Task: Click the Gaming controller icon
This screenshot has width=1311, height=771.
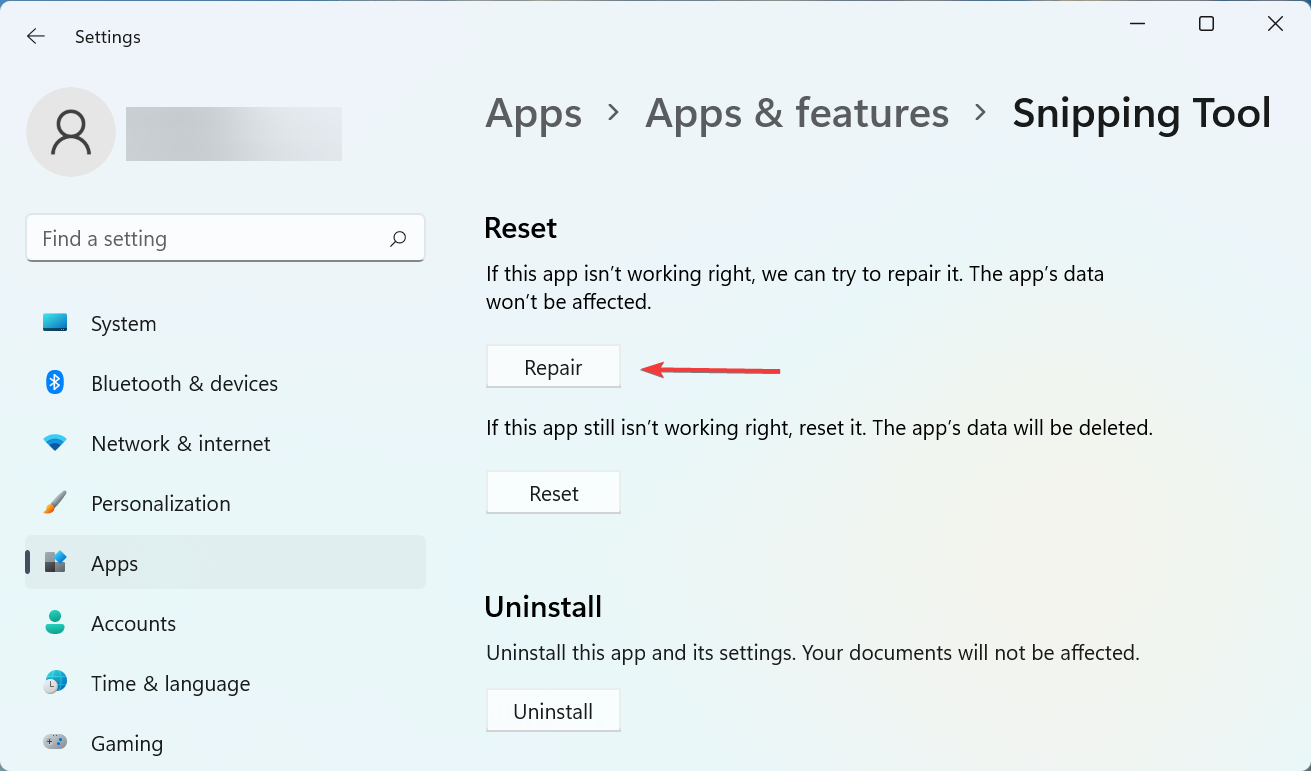Action: pyautogui.click(x=55, y=743)
